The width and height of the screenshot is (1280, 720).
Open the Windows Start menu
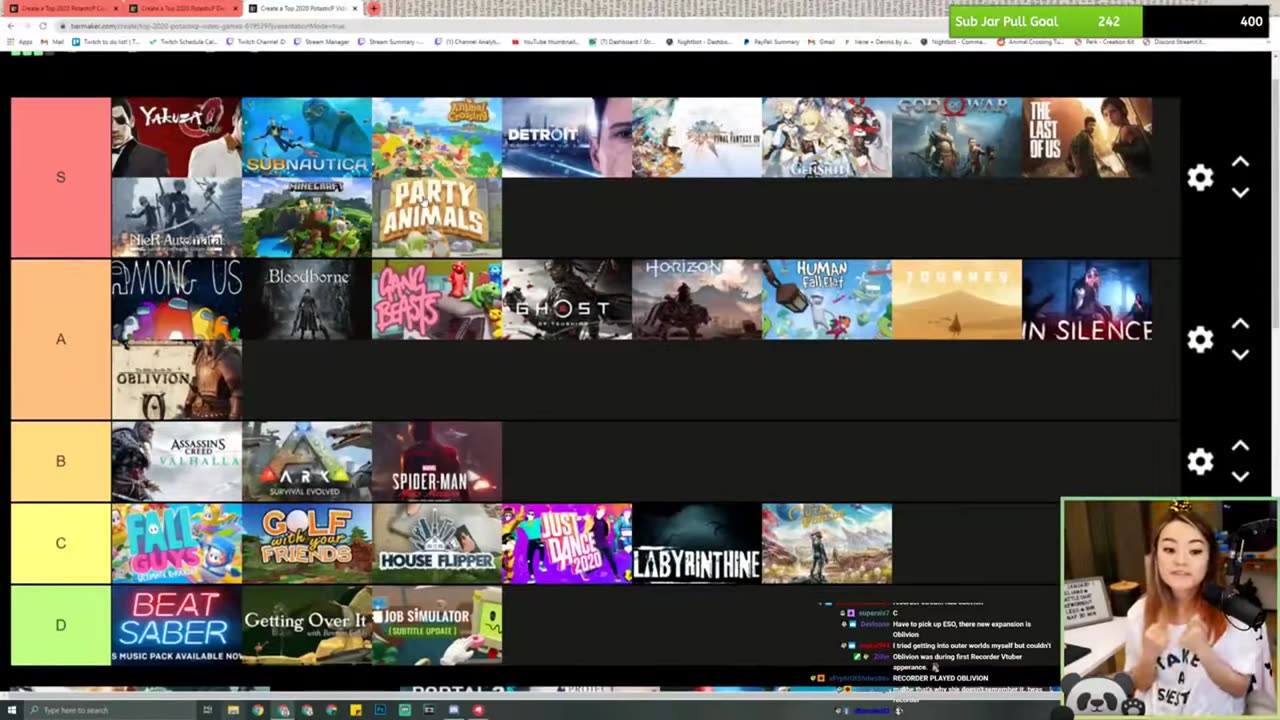13,710
